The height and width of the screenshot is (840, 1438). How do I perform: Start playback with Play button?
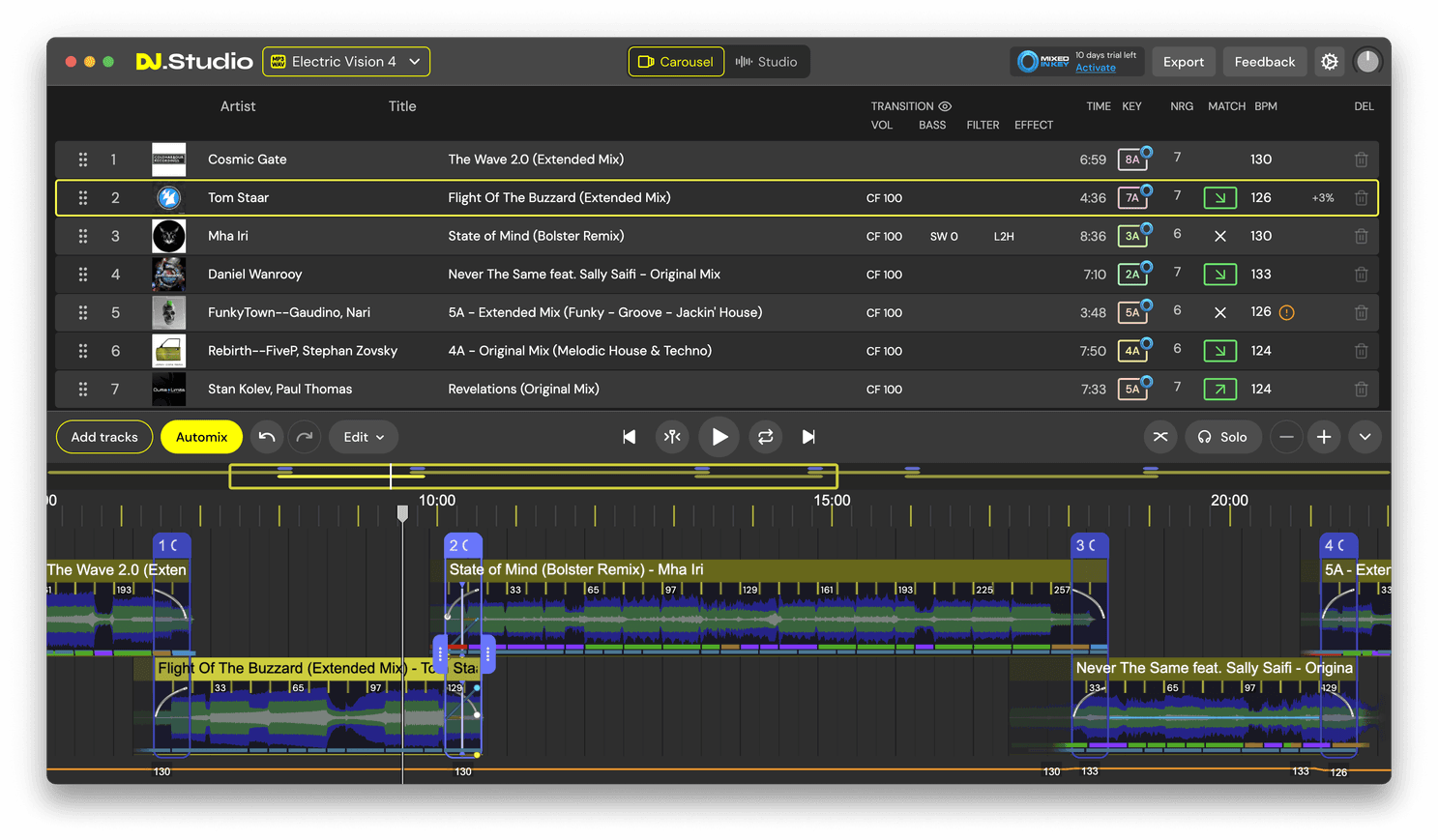[x=719, y=437]
